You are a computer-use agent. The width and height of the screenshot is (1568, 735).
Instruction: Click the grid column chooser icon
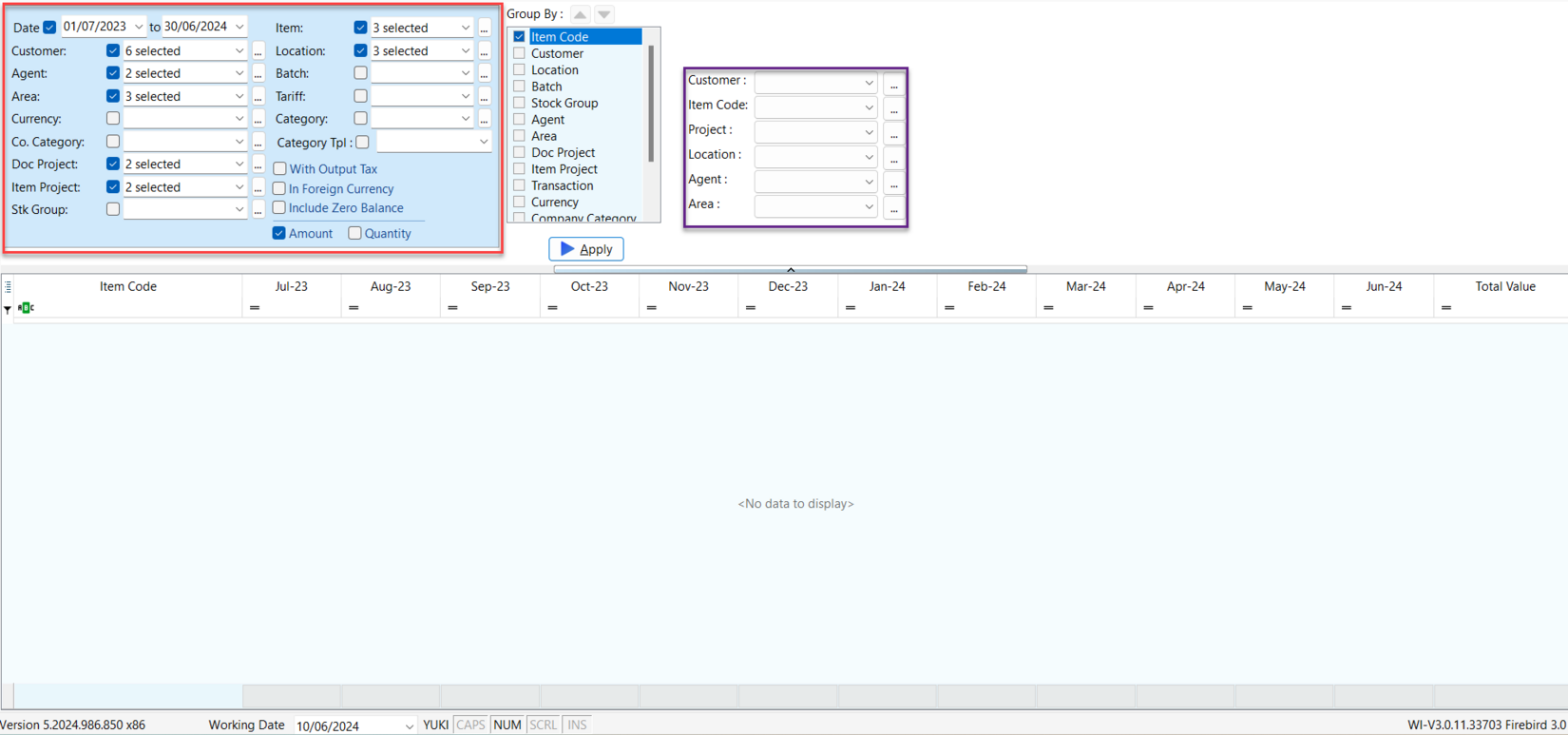8,286
